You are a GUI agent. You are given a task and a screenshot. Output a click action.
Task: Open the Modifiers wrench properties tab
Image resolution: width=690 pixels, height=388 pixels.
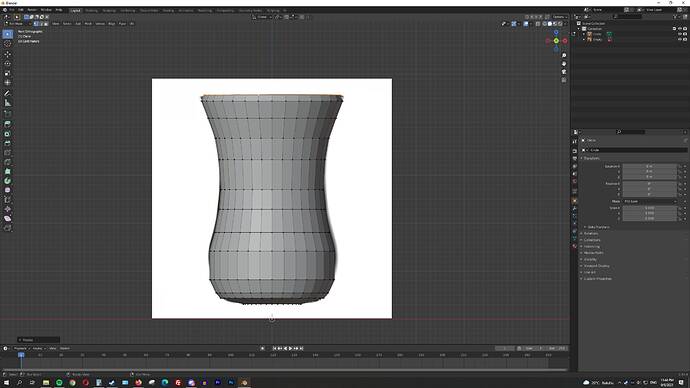point(574,209)
